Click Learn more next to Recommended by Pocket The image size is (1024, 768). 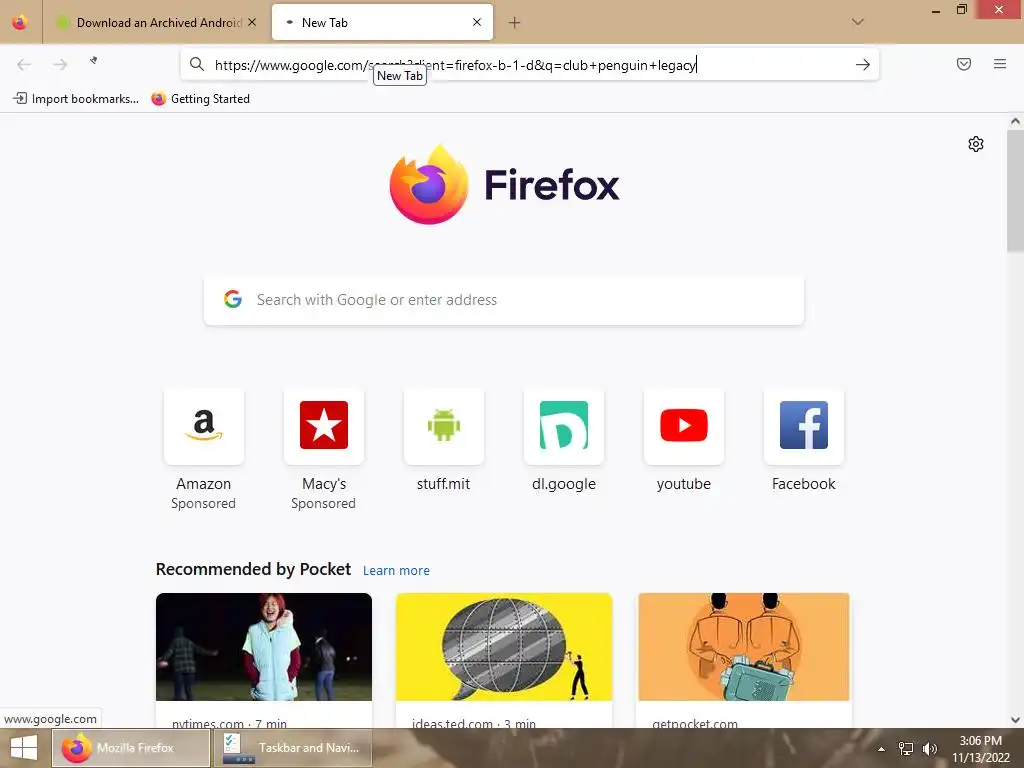click(x=396, y=571)
